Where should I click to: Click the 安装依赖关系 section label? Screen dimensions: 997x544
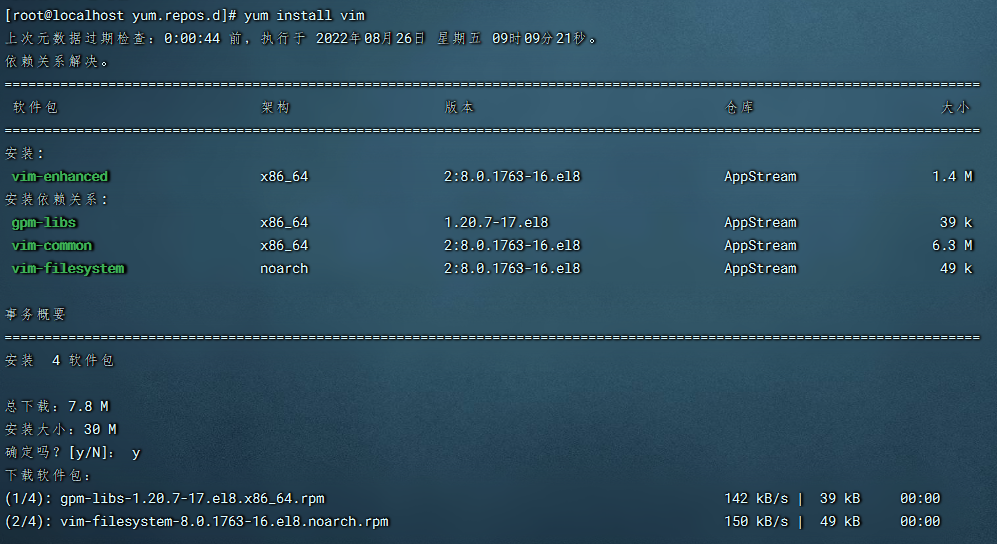click(57, 200)
